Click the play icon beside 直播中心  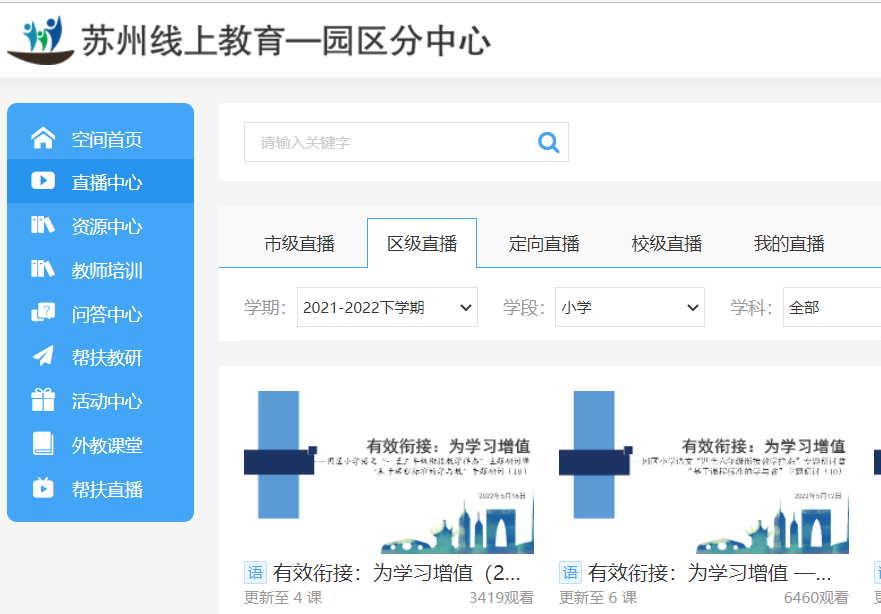(41, 182)
